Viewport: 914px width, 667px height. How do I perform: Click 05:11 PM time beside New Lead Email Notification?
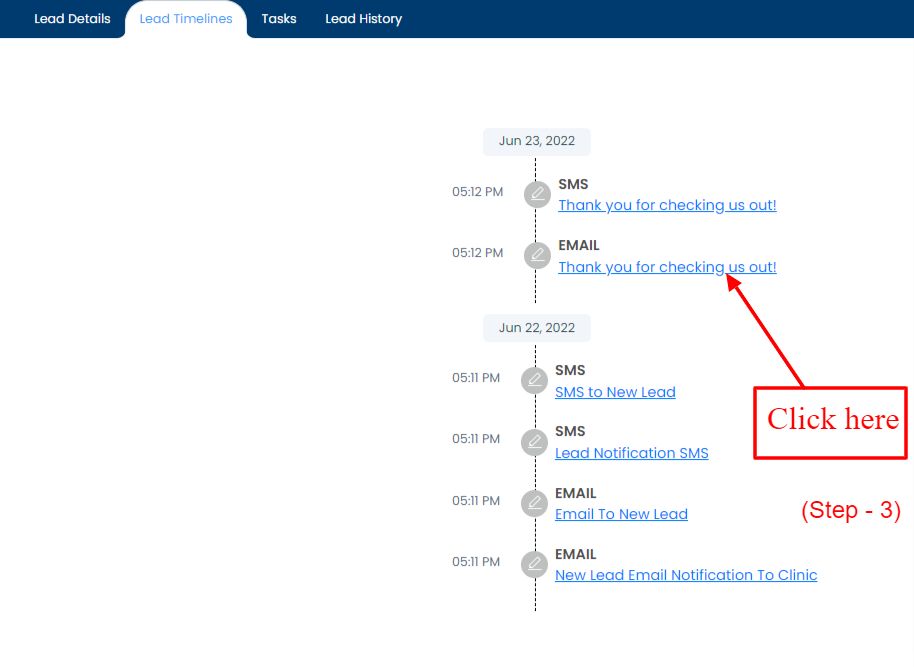[476, 561]
